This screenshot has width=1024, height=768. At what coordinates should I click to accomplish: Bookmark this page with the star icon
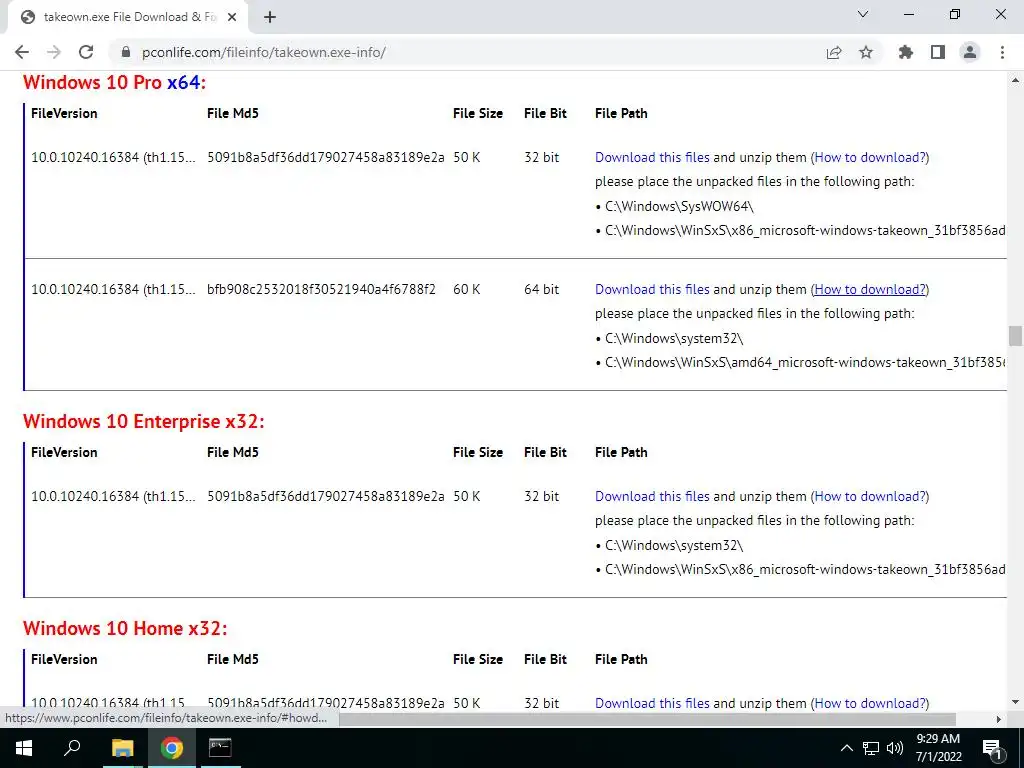(866, 52)
